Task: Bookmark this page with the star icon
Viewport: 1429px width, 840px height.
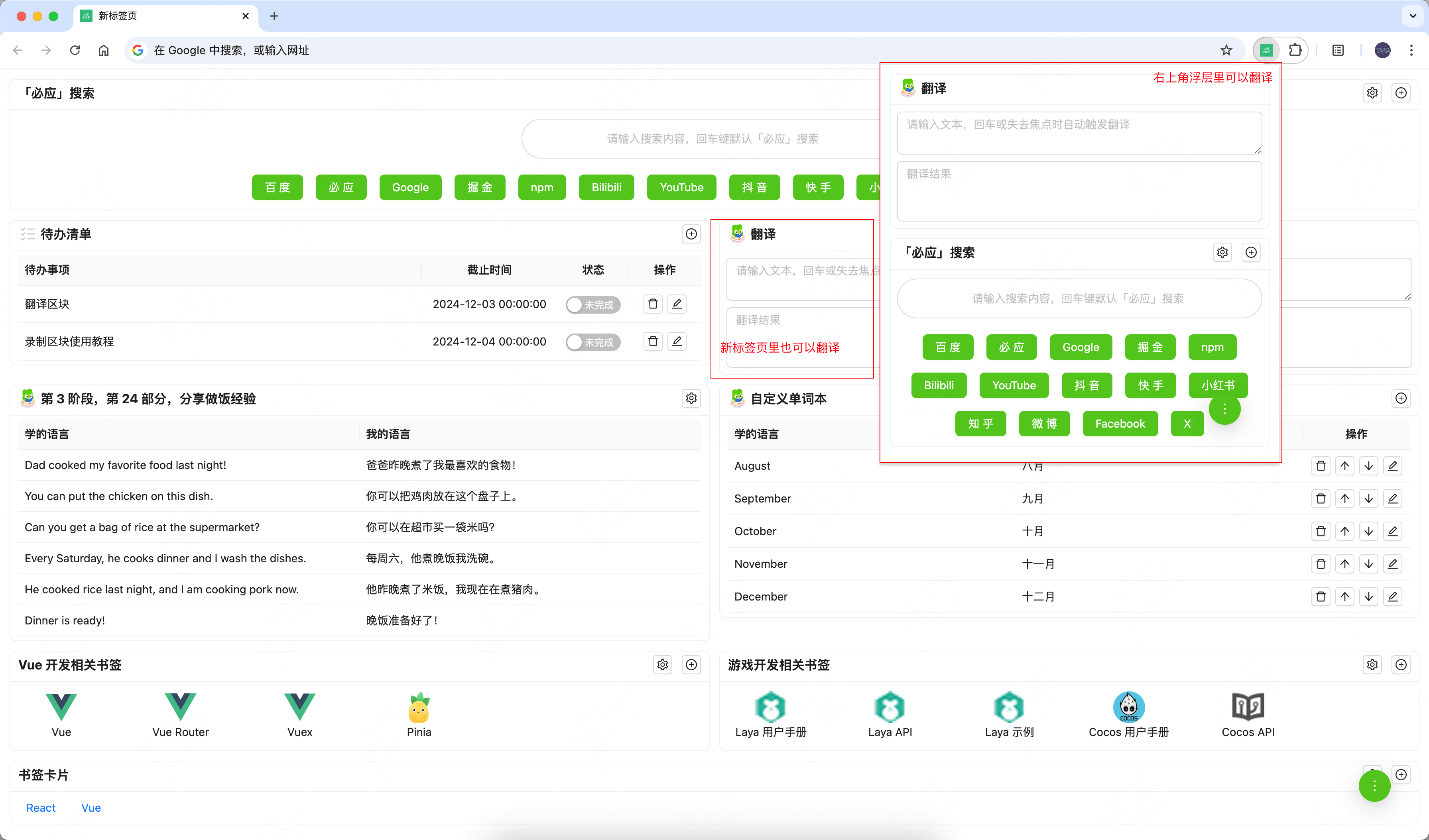Action: [1226, 51]
